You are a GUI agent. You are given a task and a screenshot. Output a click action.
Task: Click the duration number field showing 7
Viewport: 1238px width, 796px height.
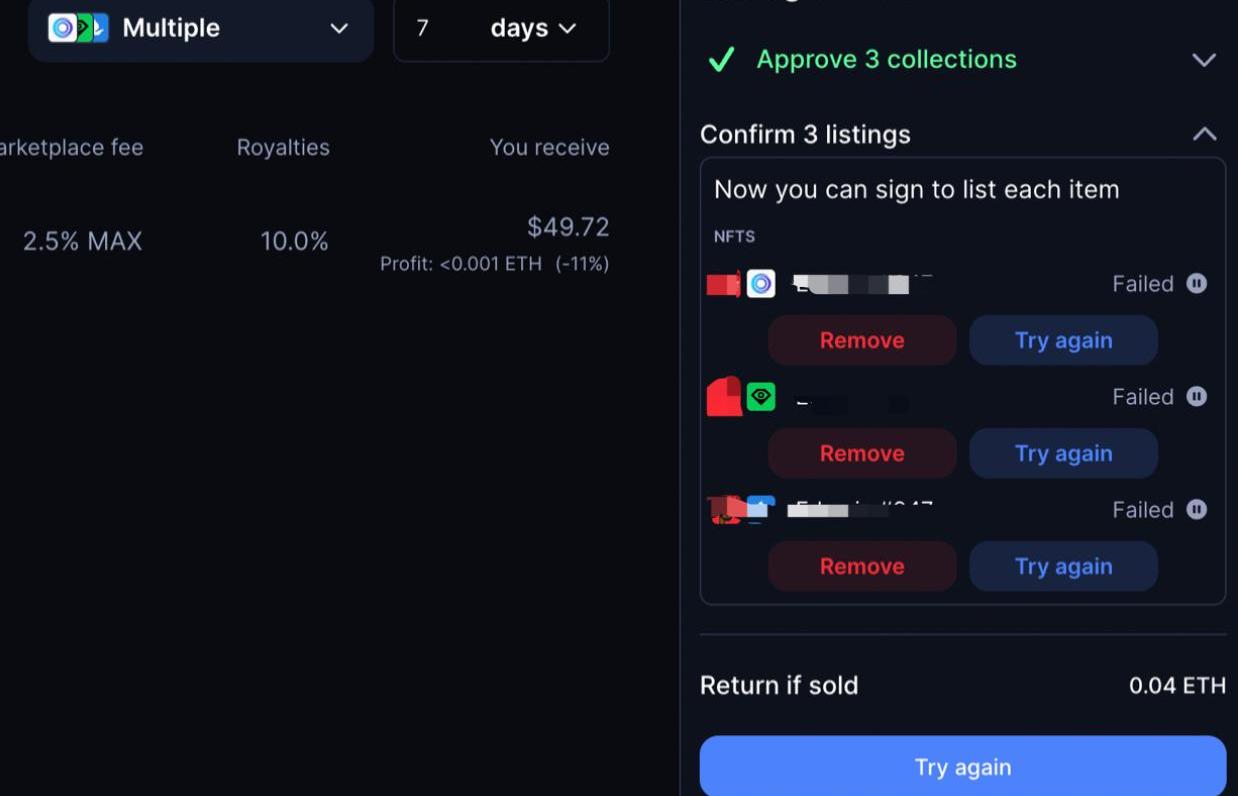[424, 28]
